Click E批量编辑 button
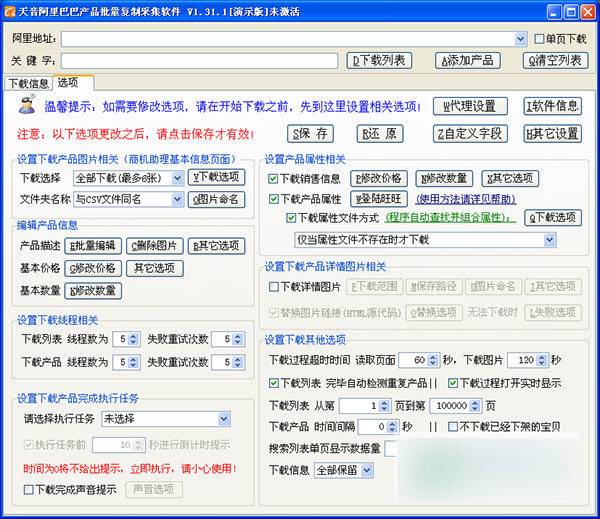600x519 pixels. point(93,246)
